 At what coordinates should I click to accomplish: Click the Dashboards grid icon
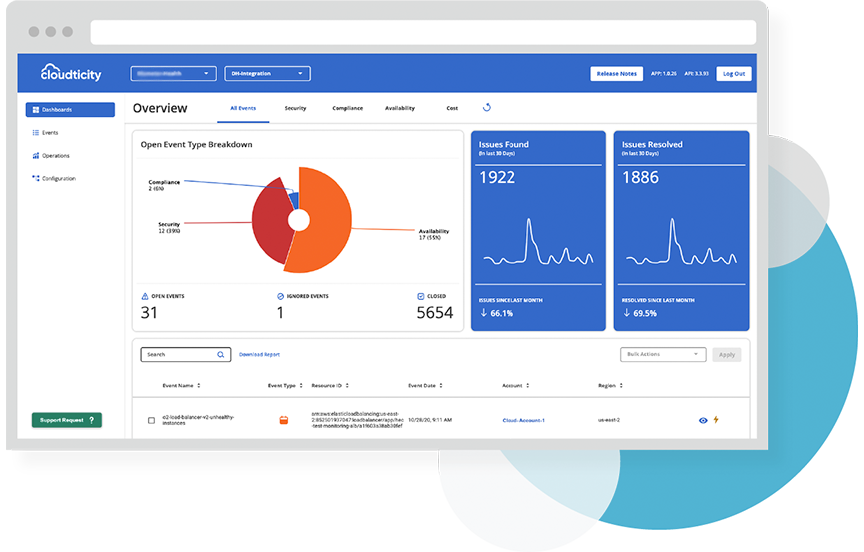[36, 110]
